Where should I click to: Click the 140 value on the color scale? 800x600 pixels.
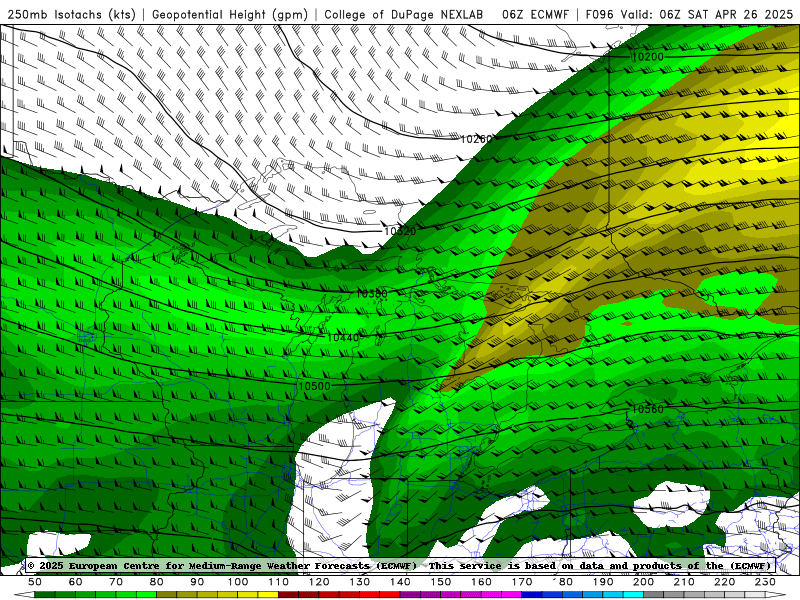tap(400, 582)
